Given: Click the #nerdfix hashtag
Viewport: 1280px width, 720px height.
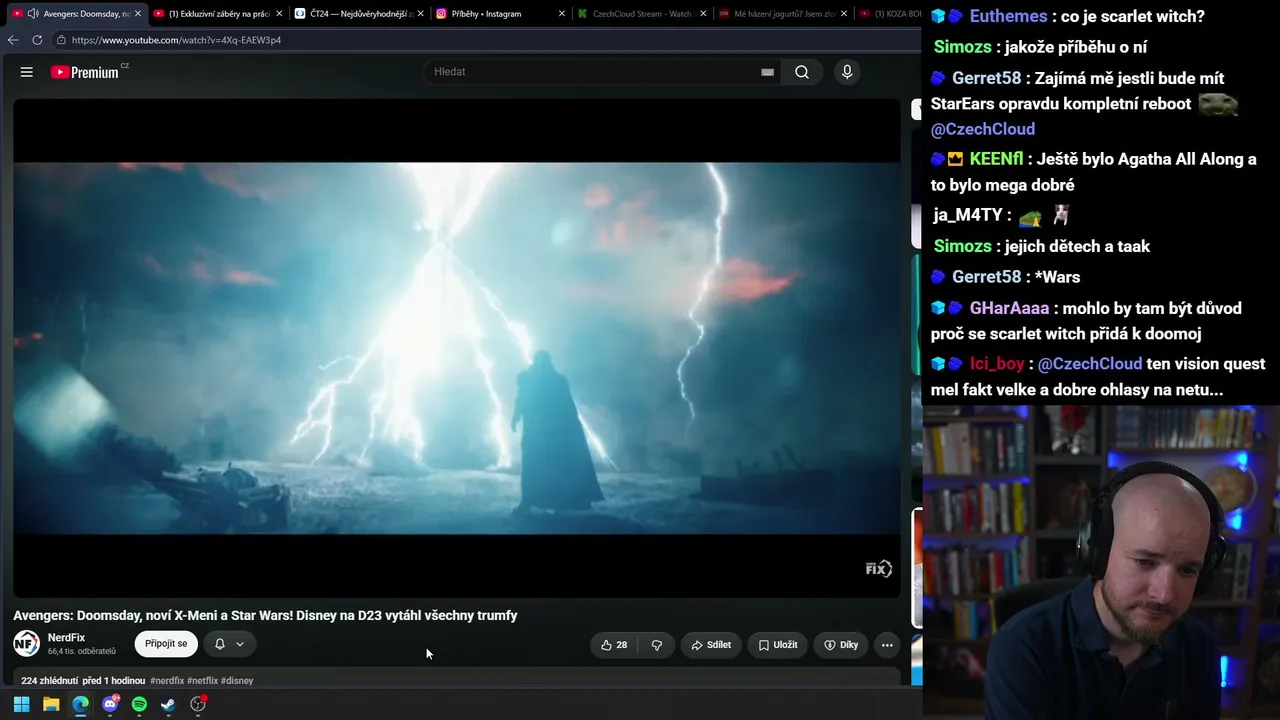Looking at the screenshot, I should pyautogui.click(x=167, y=681).
